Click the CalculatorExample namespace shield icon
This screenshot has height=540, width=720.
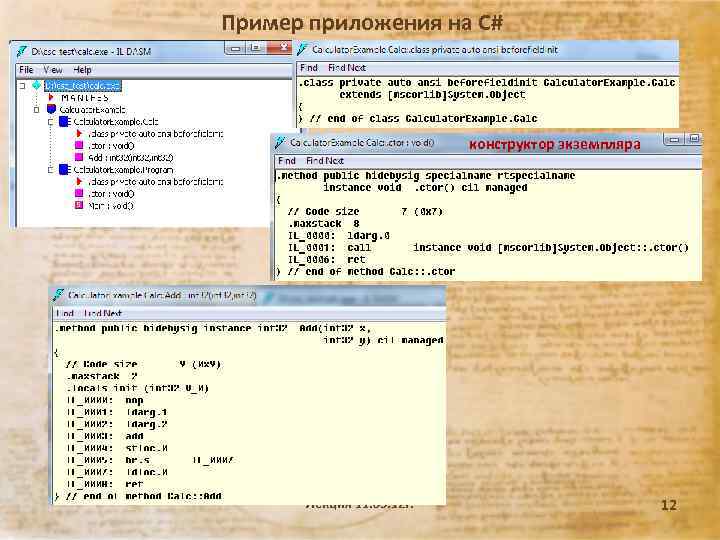(x=51, y=109)
